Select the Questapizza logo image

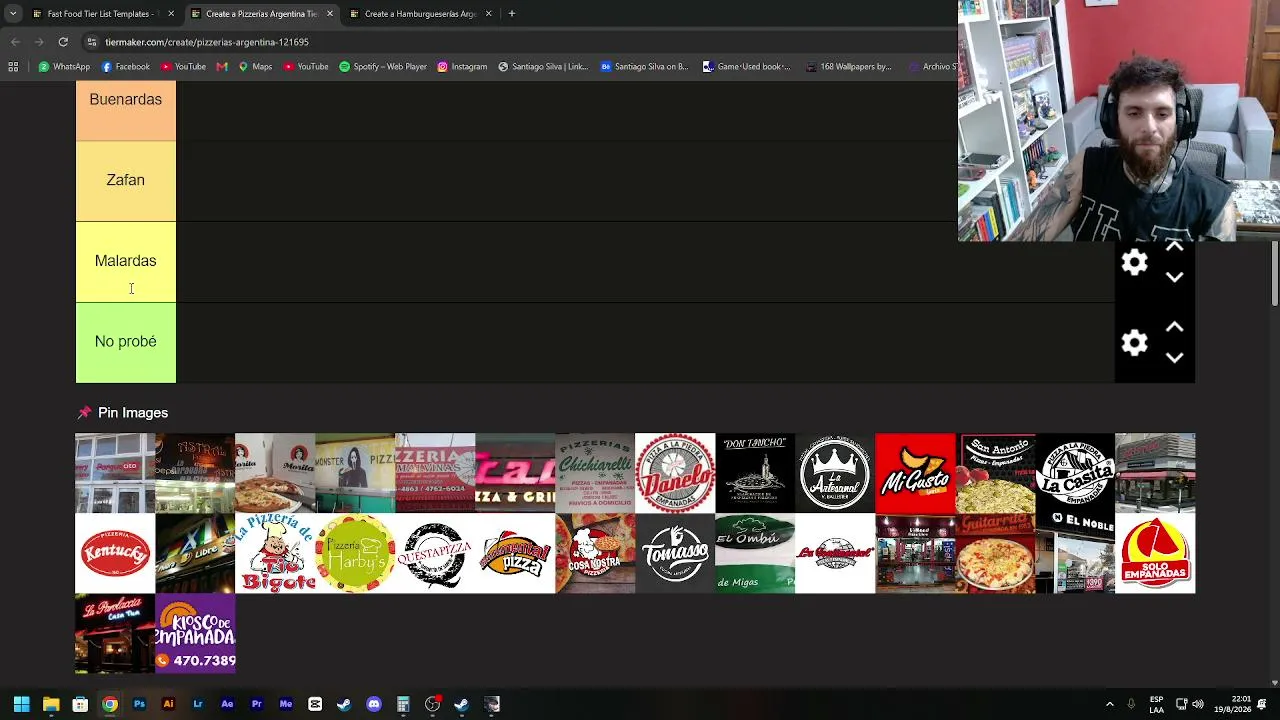[435, 553]
